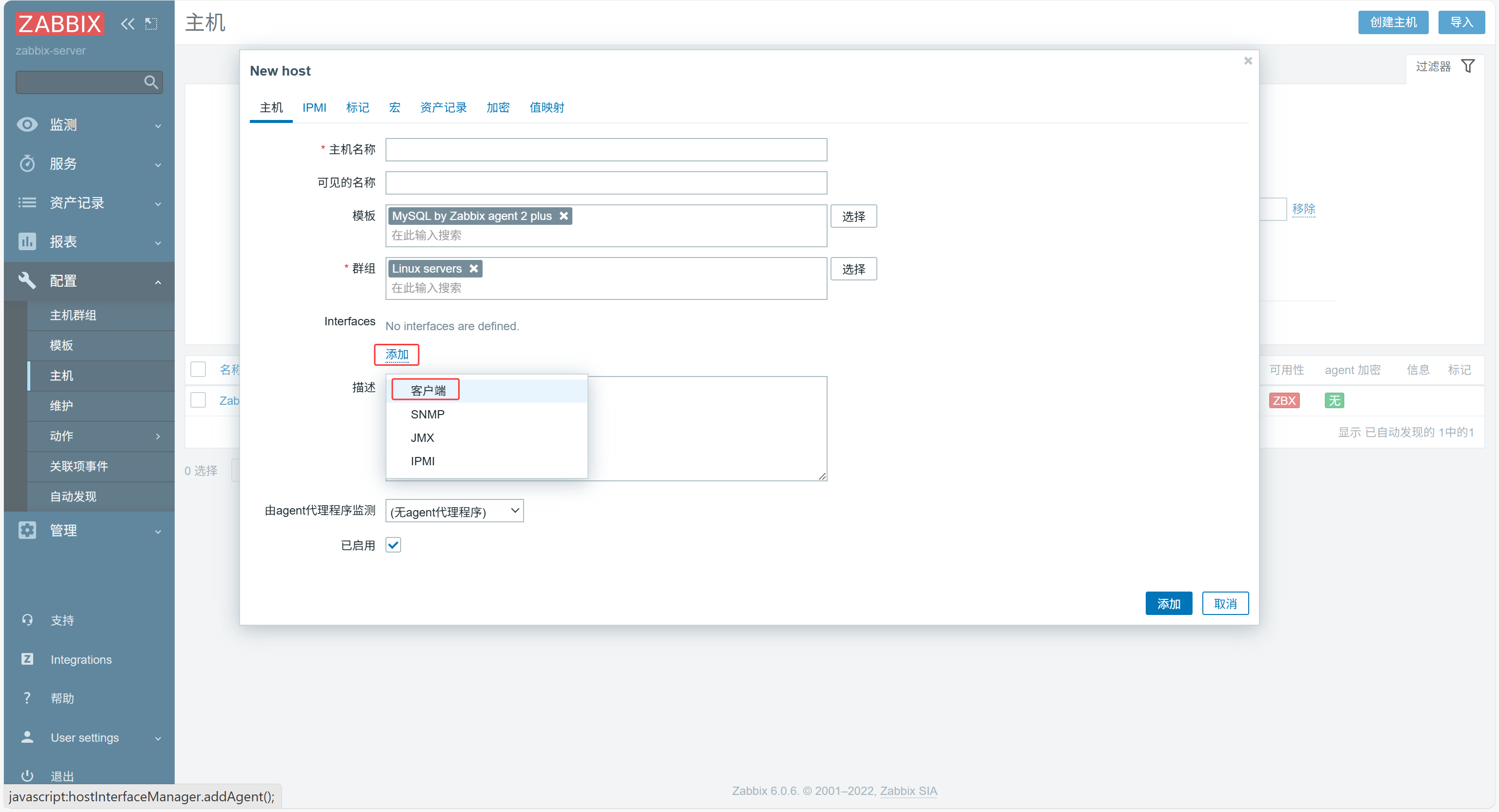Select 客户端 interface type
The width and height of the screenshot is (1499, 812).
(x=486, y=390)
